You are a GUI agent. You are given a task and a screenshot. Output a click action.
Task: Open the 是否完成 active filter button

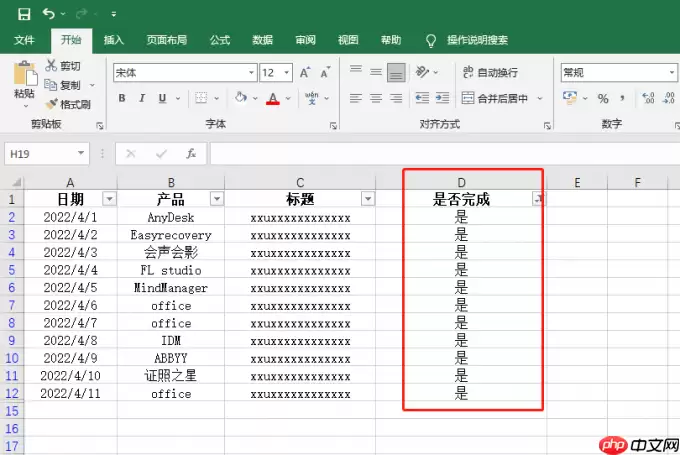pos(538,199)
